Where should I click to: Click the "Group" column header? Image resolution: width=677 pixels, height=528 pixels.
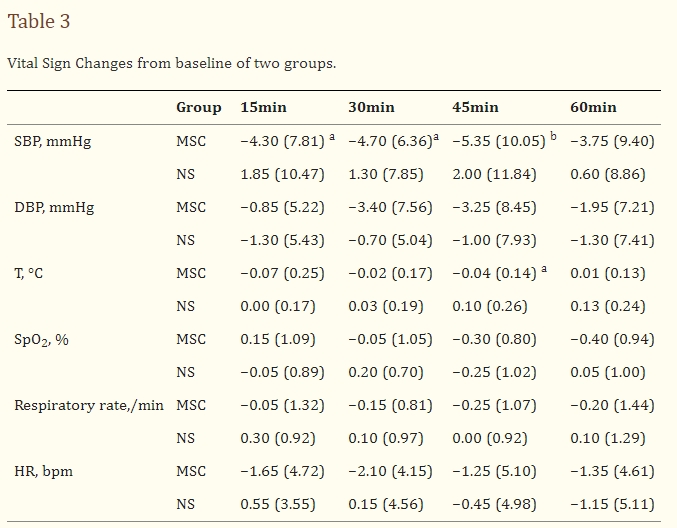coord(198,107)
